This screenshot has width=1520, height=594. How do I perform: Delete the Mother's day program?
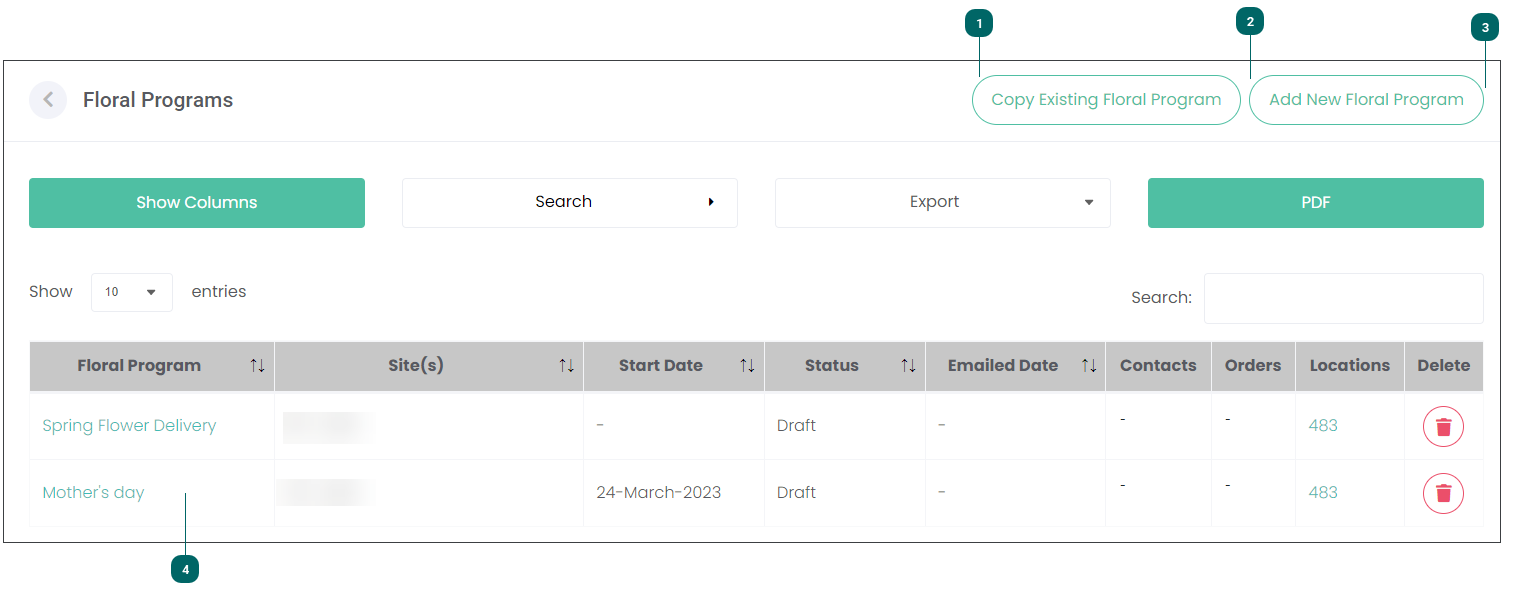tap(1443, 494)
